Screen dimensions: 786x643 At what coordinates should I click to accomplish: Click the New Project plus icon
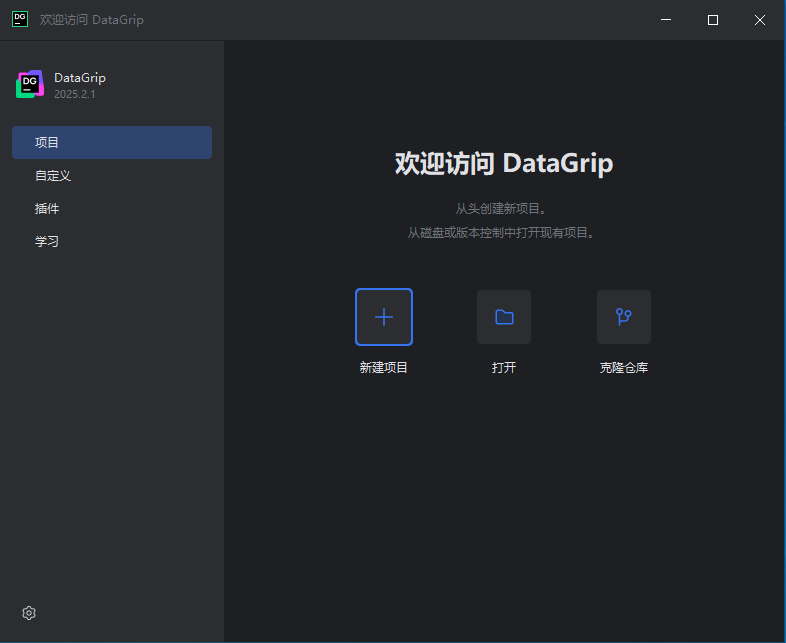tap(384, 317)
